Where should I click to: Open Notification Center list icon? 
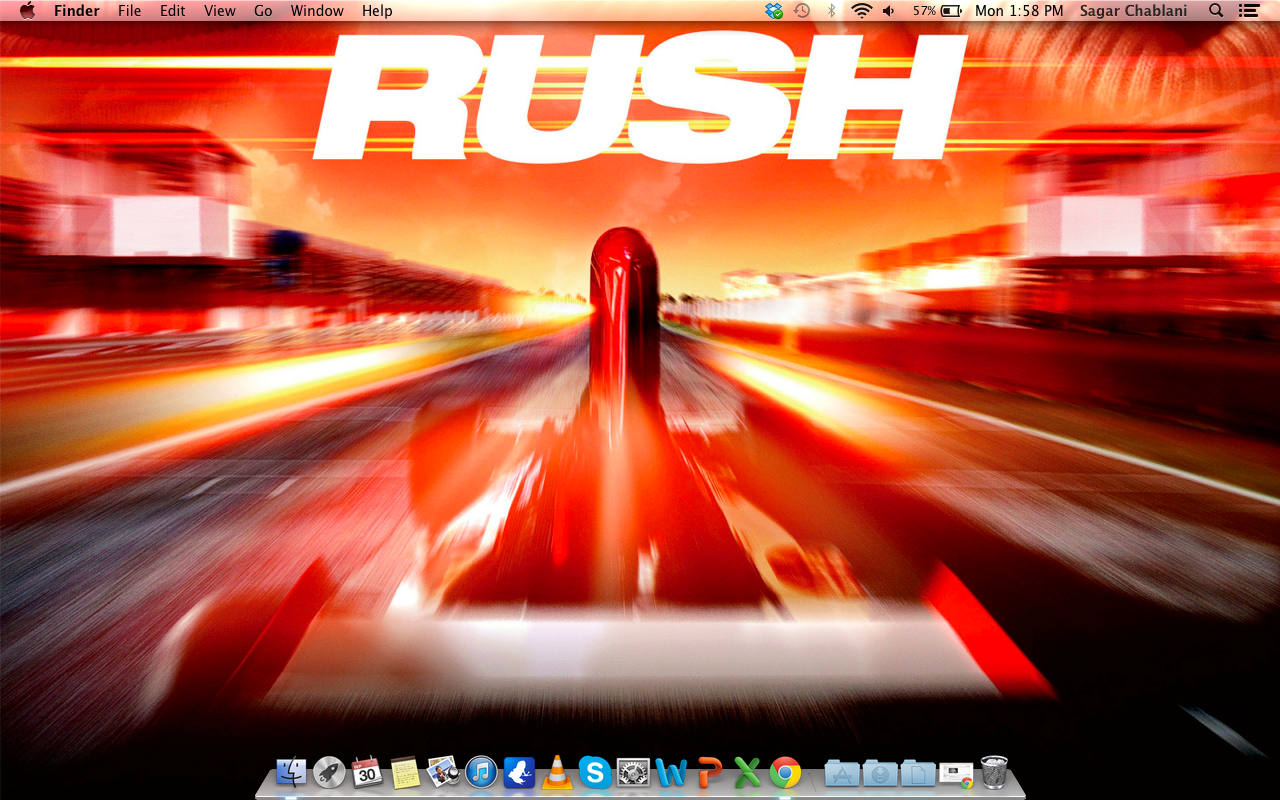tap(1248, 11)
